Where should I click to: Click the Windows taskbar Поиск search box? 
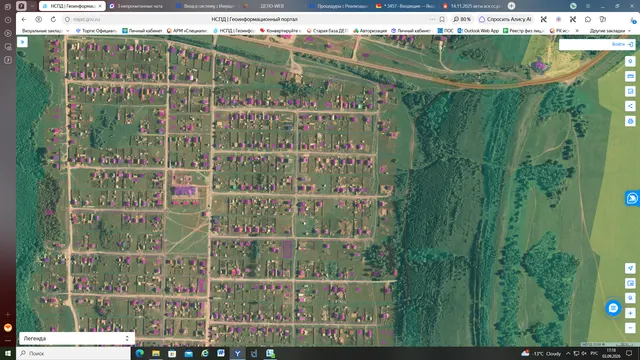tap(73, 353)
